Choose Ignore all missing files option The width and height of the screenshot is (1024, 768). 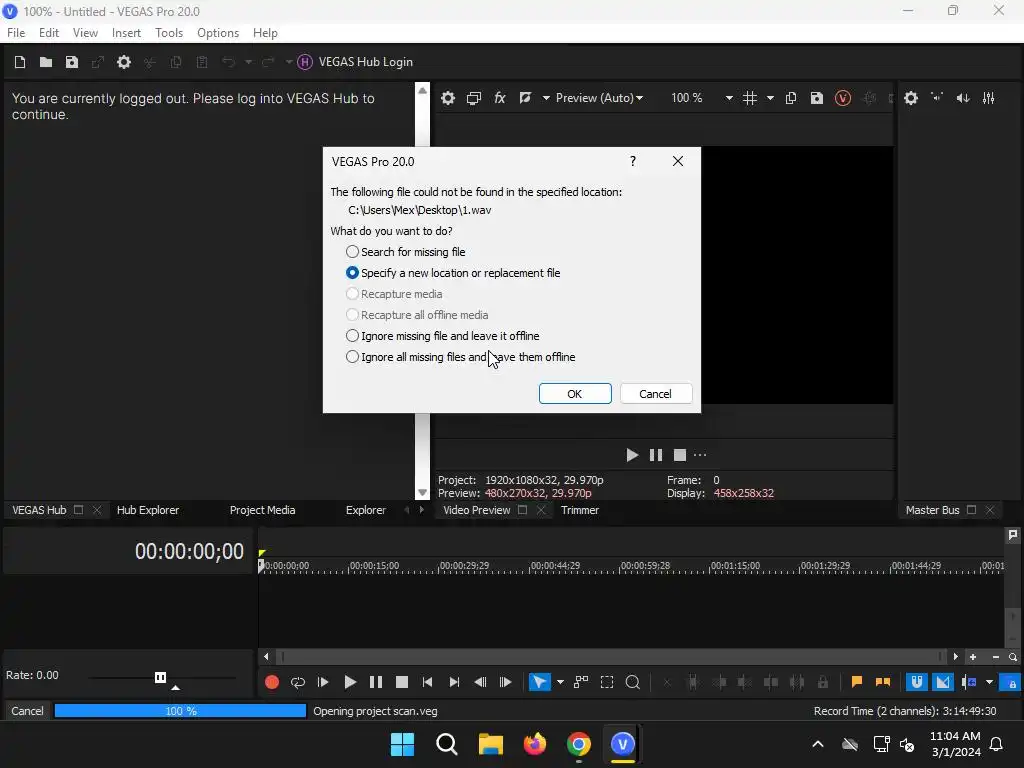click(x=460, y=357)
